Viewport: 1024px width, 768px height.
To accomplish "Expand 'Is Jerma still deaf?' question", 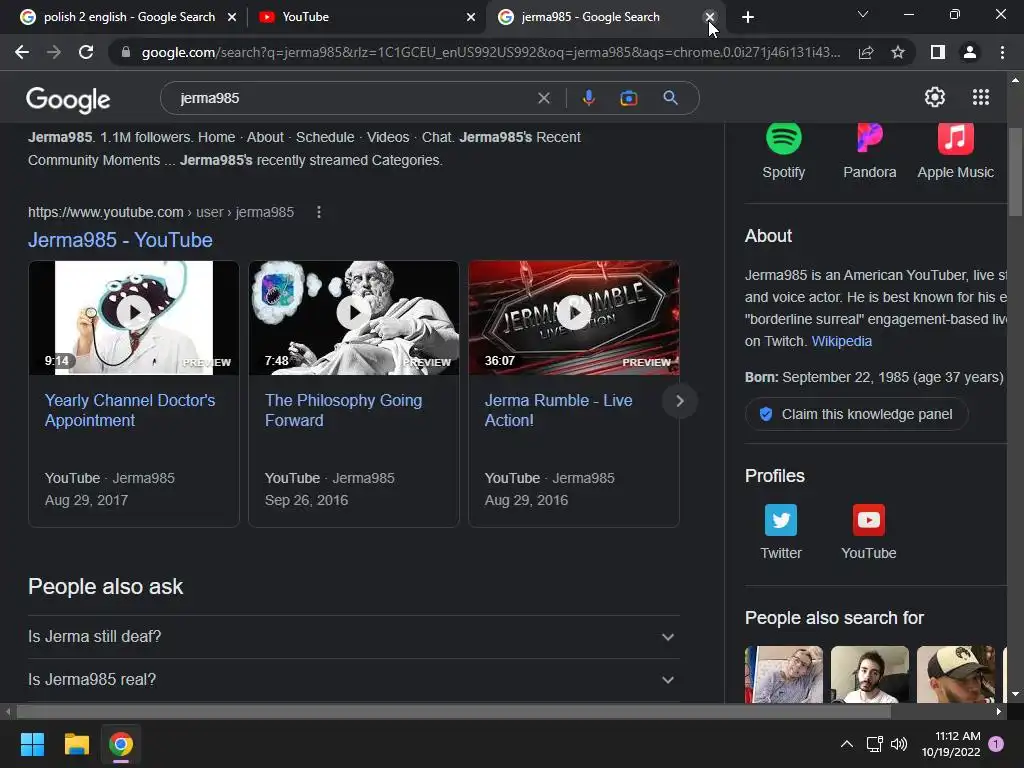I will [x=353, y=637].
